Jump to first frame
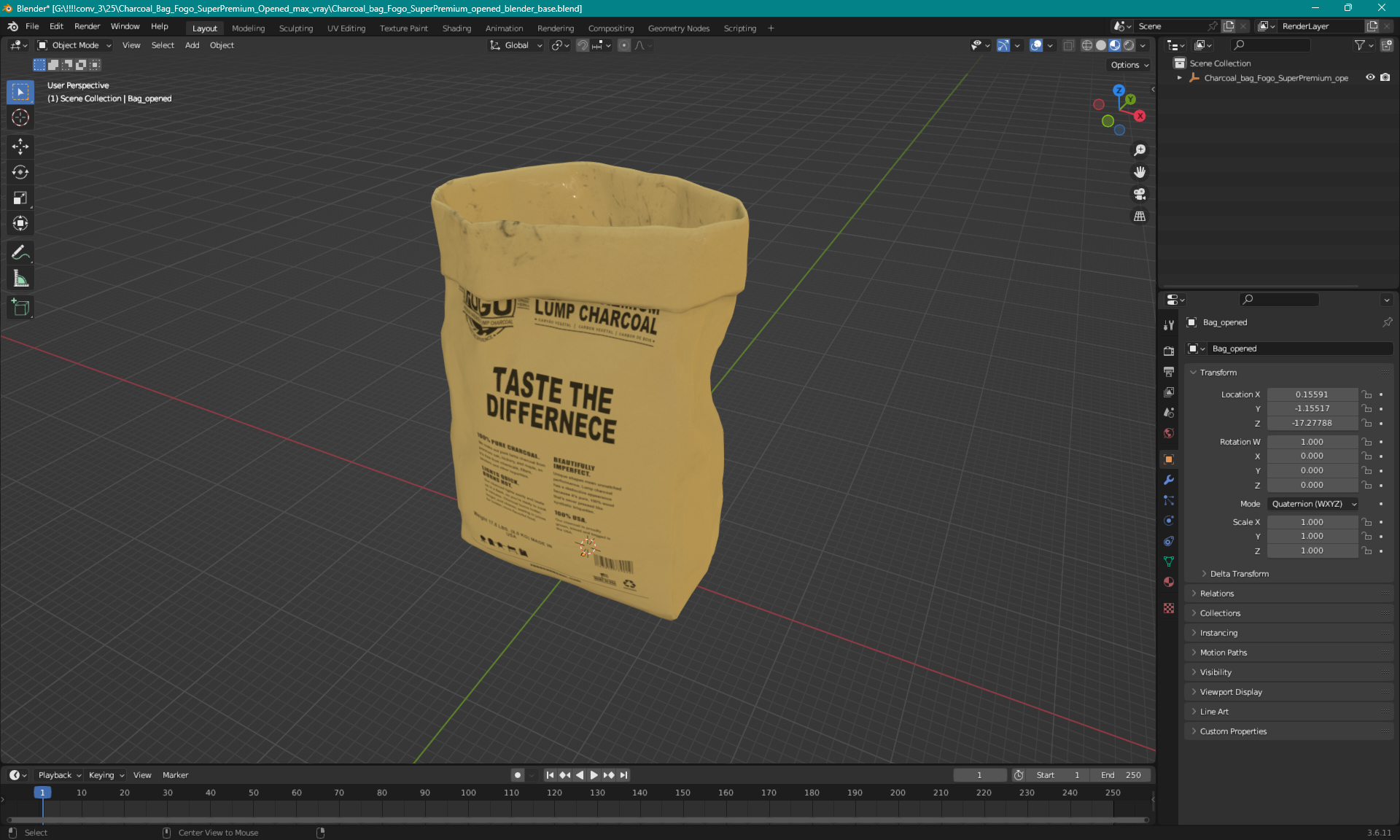The width and height of the screenshot is (1400, 840). pyautogui.click(x=550, y=775)
